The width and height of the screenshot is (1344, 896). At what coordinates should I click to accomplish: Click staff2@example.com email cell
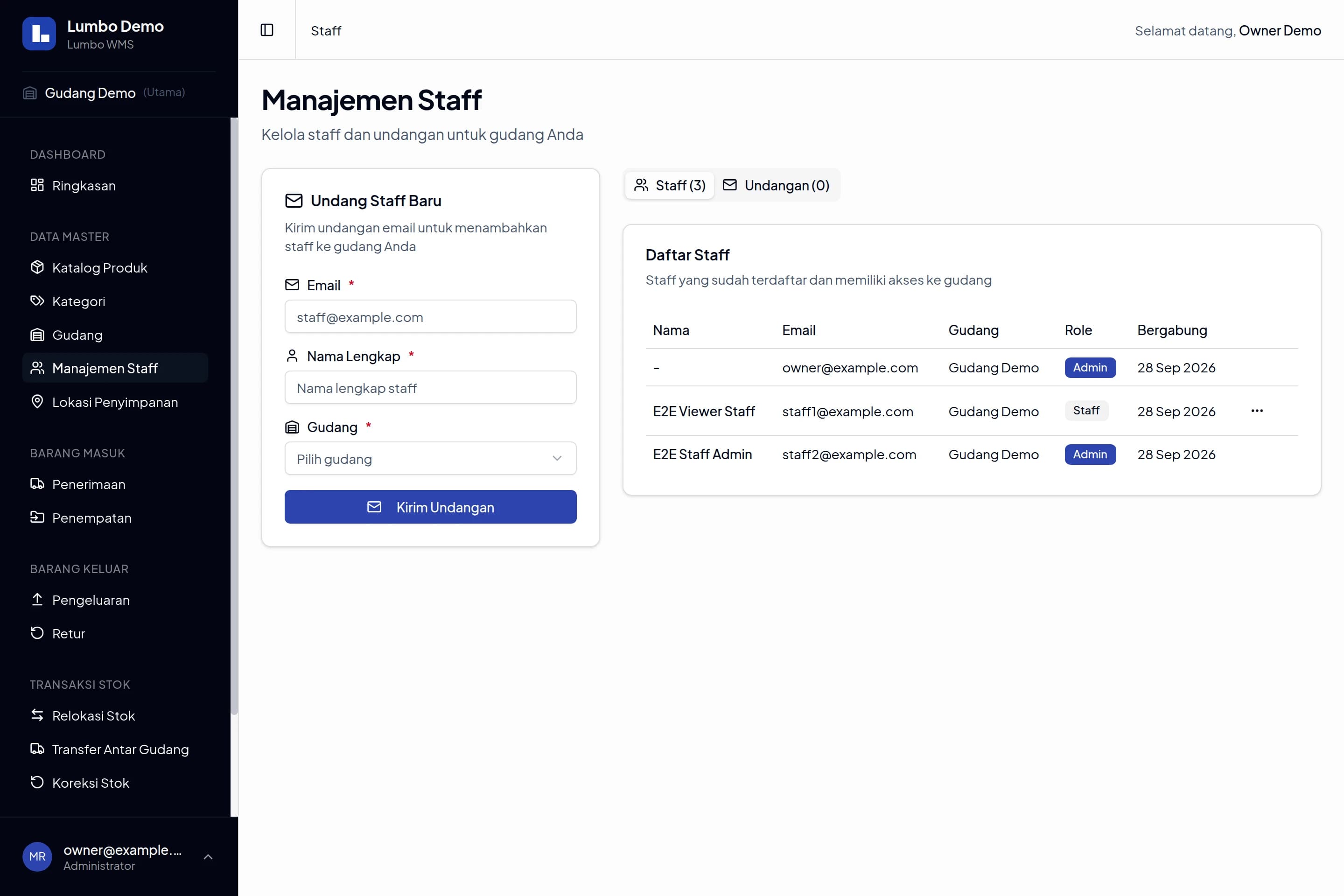(x=849, y=454)
